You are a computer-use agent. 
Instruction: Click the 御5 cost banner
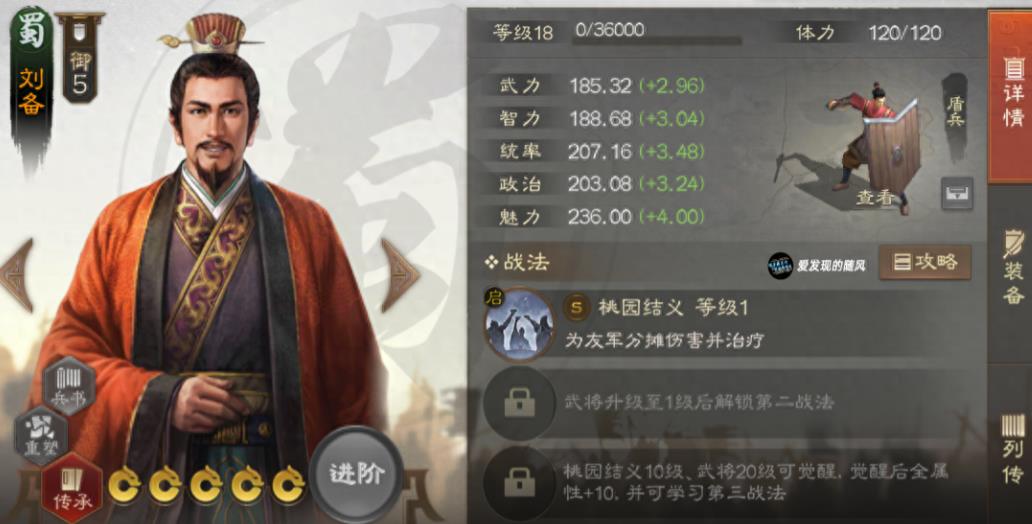(80, 58)
